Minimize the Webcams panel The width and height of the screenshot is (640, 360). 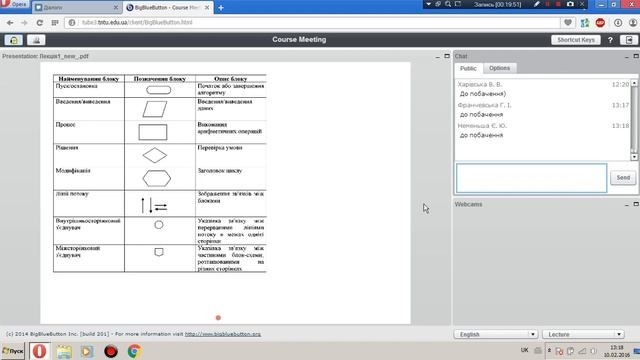[x=627, y=204]
